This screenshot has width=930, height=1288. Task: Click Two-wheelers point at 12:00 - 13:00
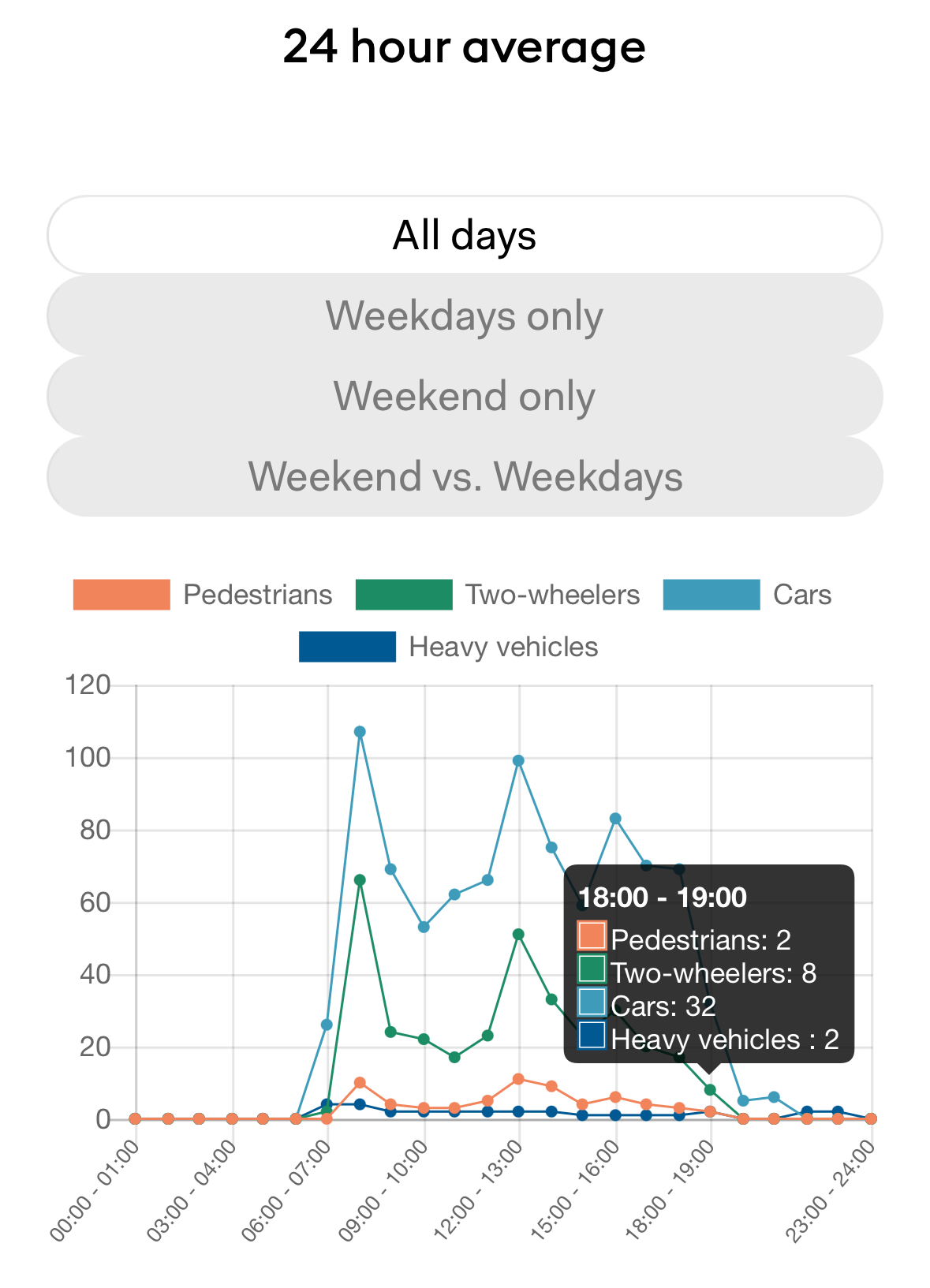pyautogui.click(x=518, y=934)
